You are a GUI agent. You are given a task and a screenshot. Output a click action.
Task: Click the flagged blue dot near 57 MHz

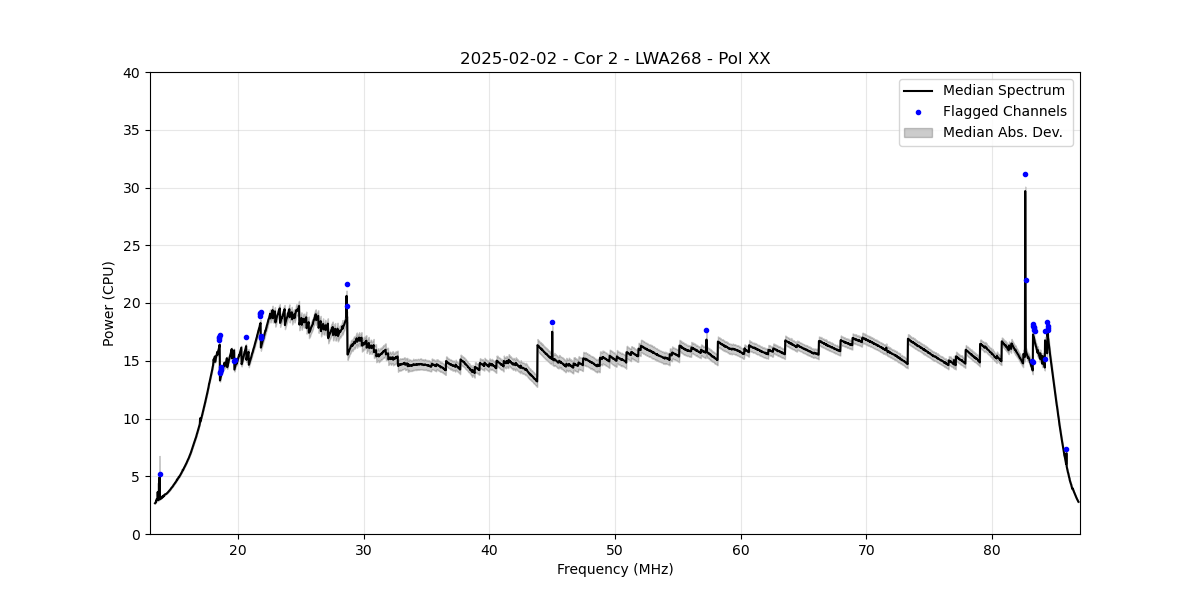coord(706,330)
